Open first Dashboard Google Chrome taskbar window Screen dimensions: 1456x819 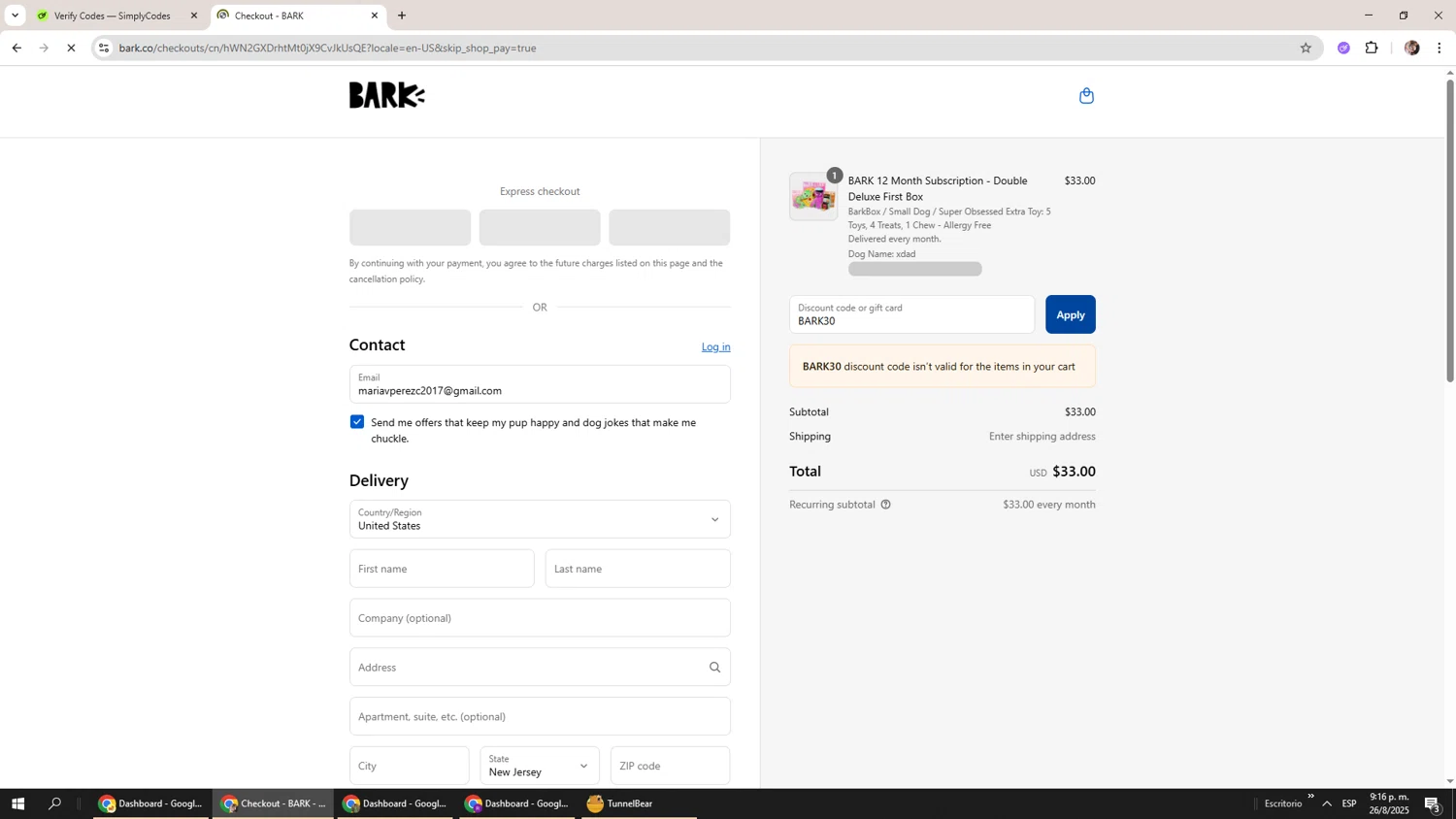coord(150,803)
